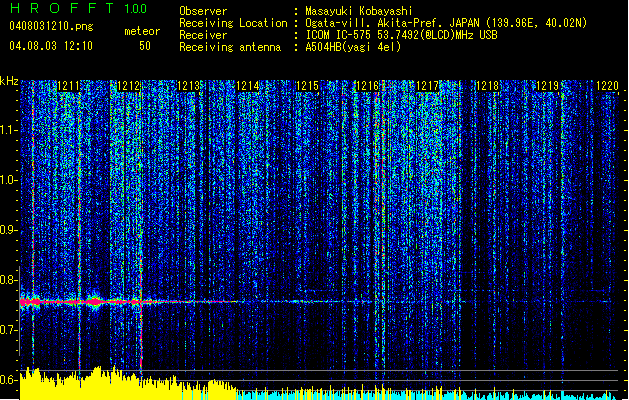629x400 pixels.
Task: Click the 1.0 frequency axis tick label
Action: [8, 180]
